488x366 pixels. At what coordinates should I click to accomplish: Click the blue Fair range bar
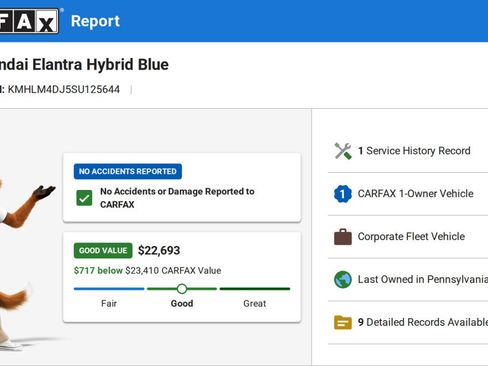click(109, 289)
